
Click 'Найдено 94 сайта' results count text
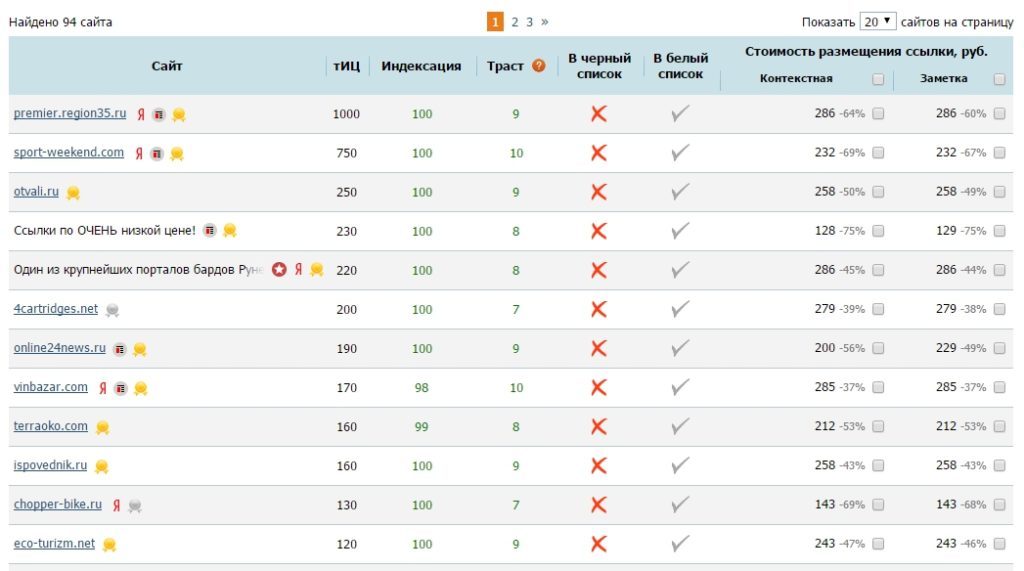(60, 22)
